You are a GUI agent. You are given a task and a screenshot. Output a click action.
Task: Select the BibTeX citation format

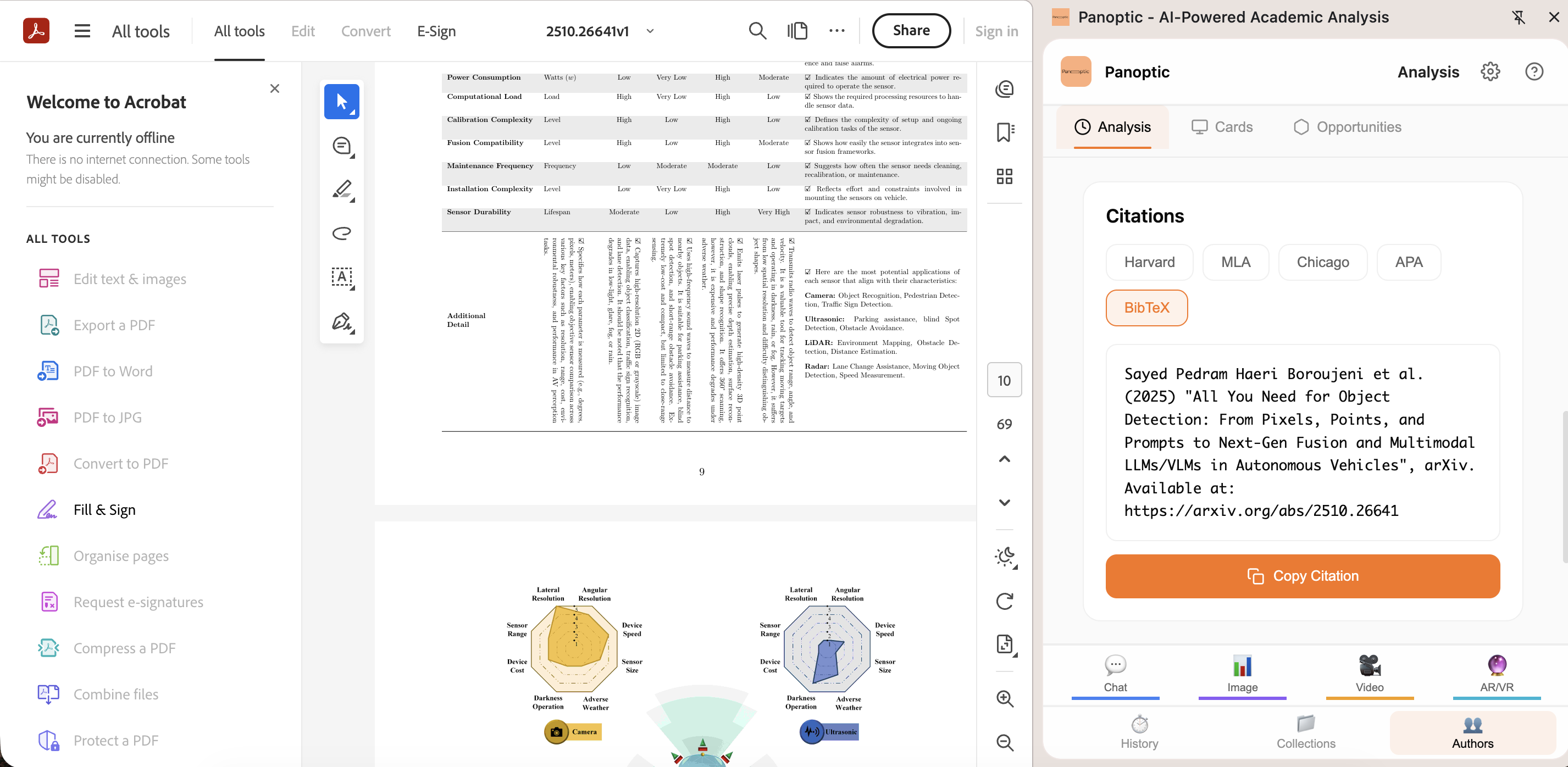click(1146, 308)
